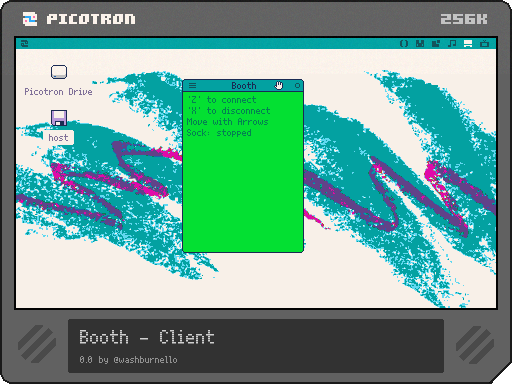Screen dimensions: 512x384
Task: Select the host floppy disk icon
Action: coord(59,118)
